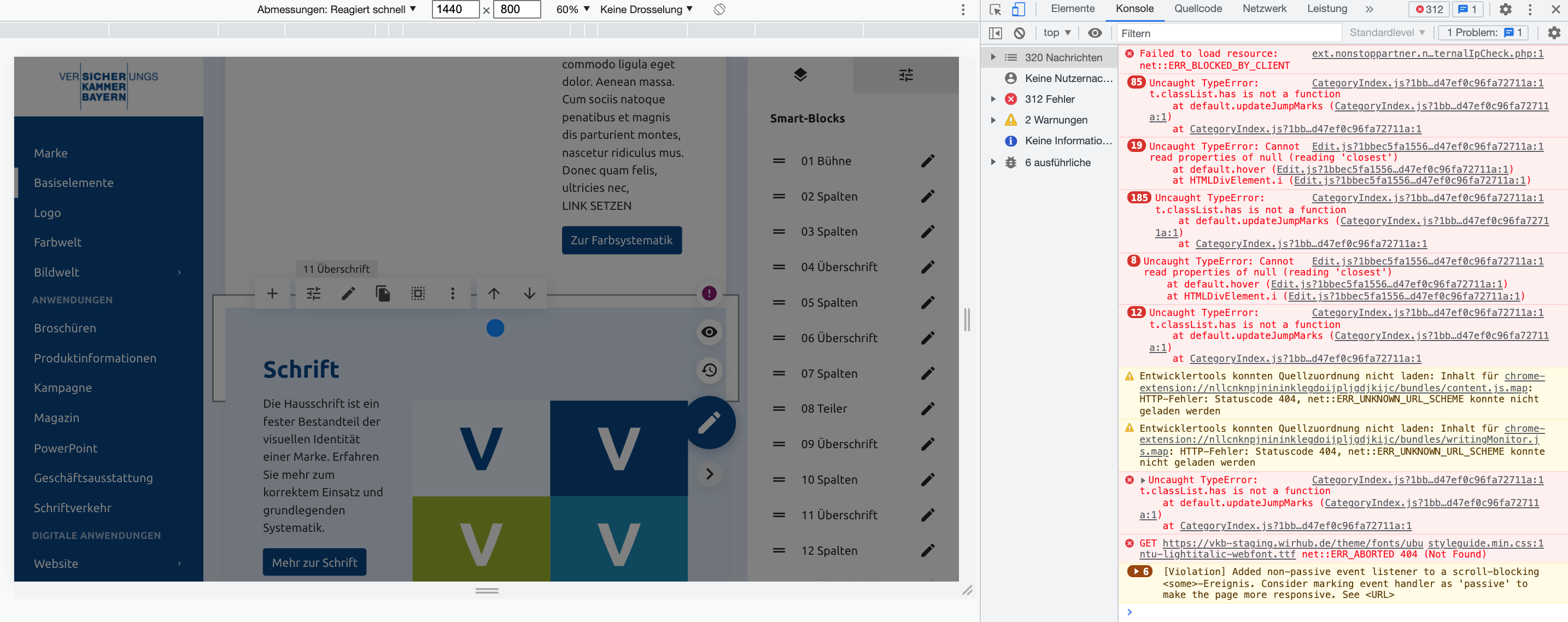Toggle the device toolbar in DevTools
The image size is (1568, 622).
[x=1018, y=10]
